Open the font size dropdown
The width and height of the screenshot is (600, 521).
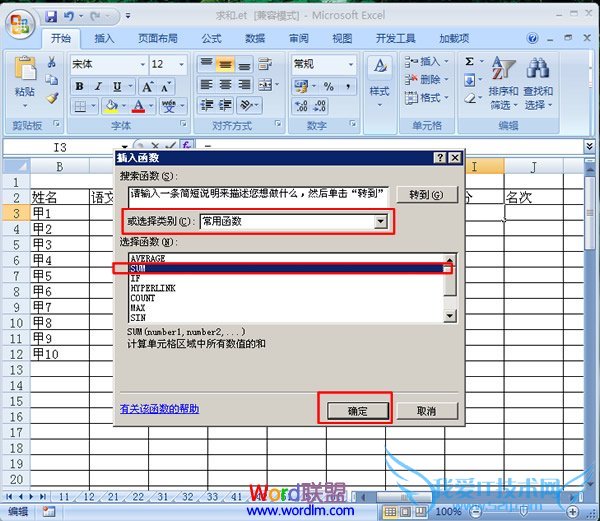point(182,64)
